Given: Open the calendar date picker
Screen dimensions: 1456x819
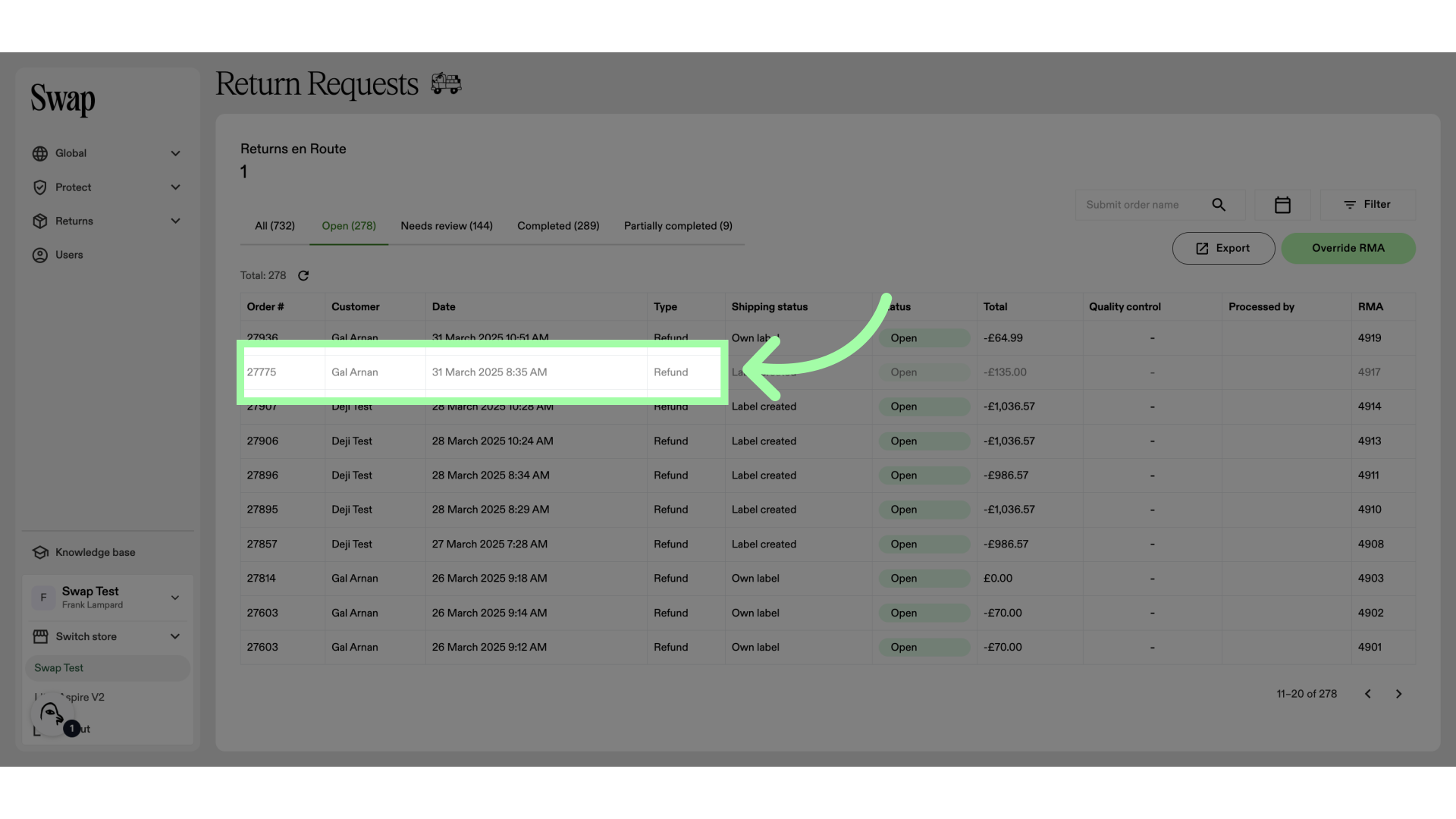Looking at the screenshot, I should (1282, 205).
